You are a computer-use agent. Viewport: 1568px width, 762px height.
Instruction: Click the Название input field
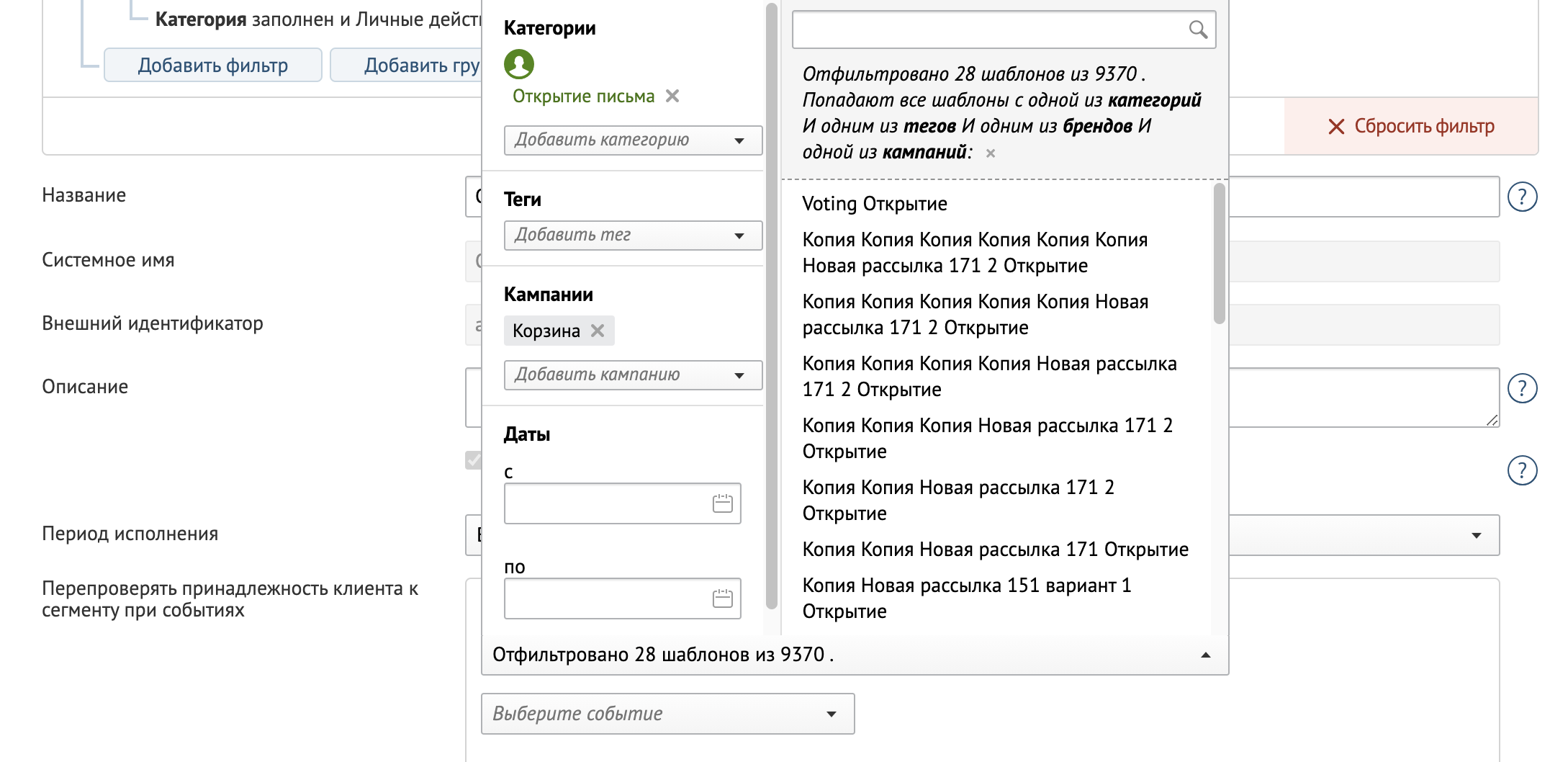click(x=1364, y=197)
